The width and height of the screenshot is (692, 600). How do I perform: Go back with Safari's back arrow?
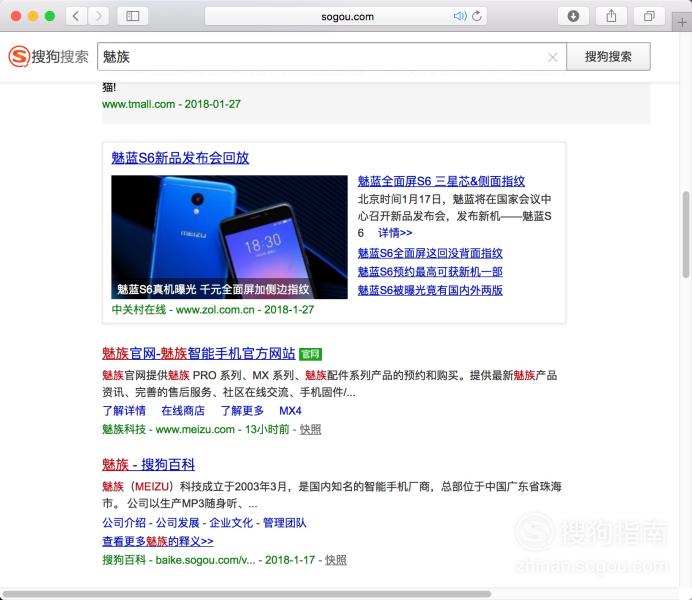[x=76, y=16]
